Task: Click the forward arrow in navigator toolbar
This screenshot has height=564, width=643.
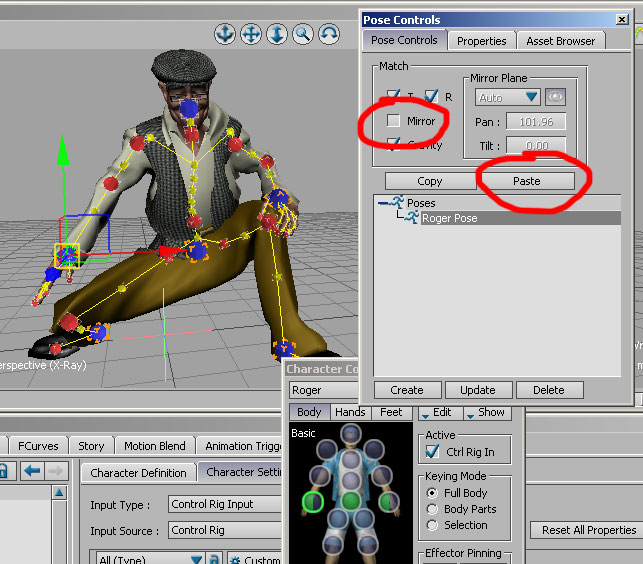Action: tap(56, 470)
